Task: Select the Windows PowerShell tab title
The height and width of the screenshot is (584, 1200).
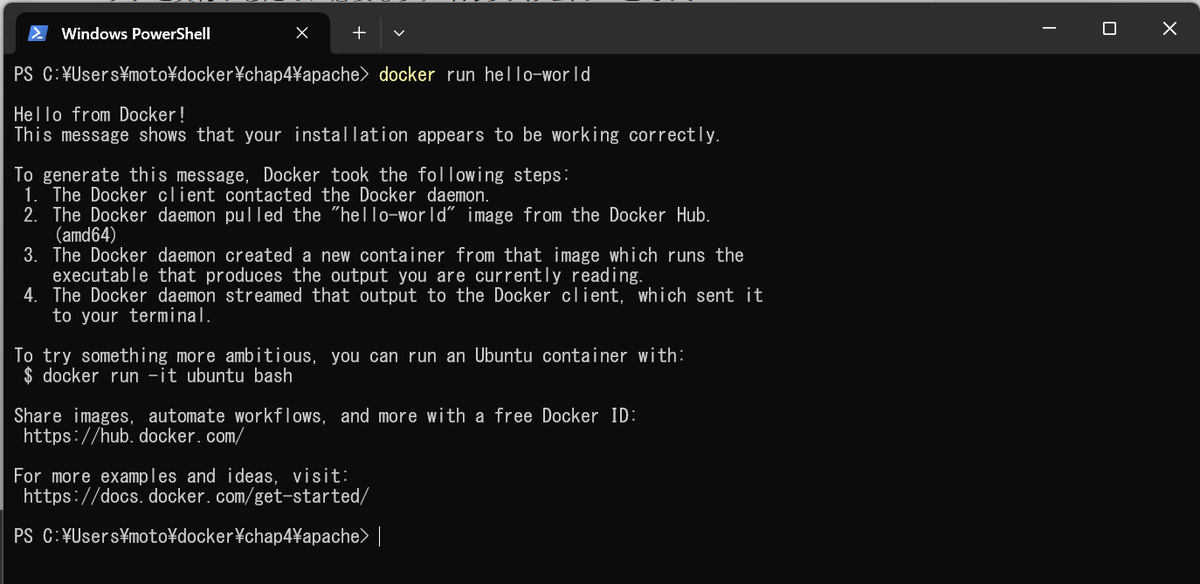Action: click(x=136, y=33)
